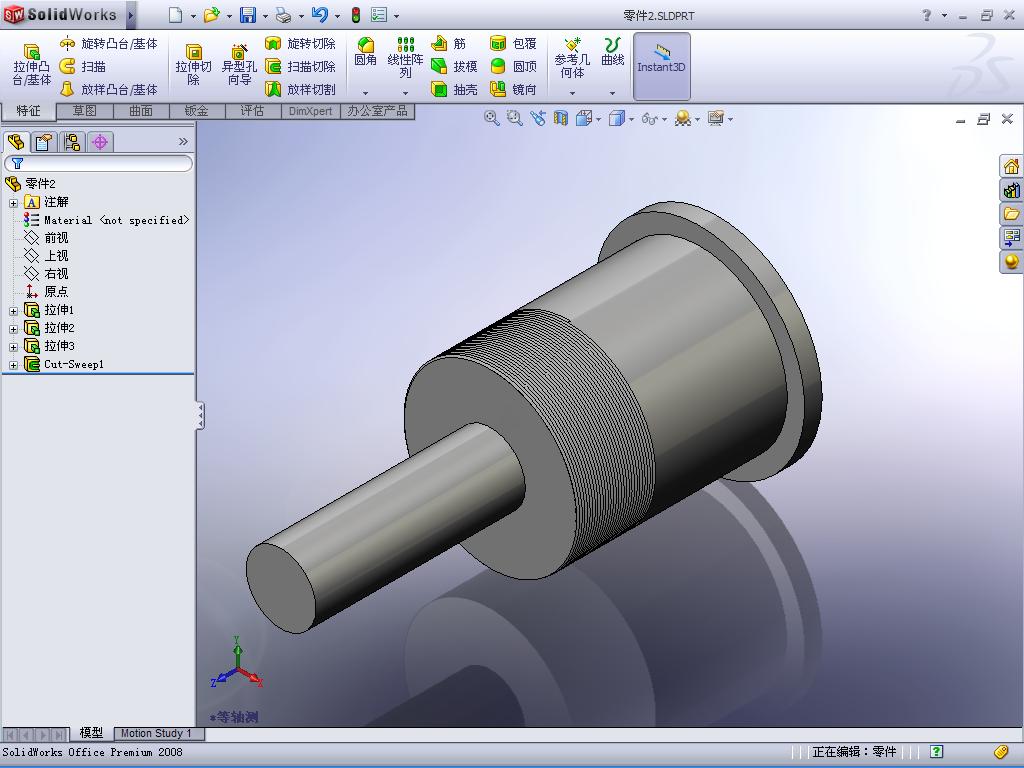This screenshot has width=1024, height=768.
Task: Choose the 圆顶 dome tool
Action: (513, 66)
